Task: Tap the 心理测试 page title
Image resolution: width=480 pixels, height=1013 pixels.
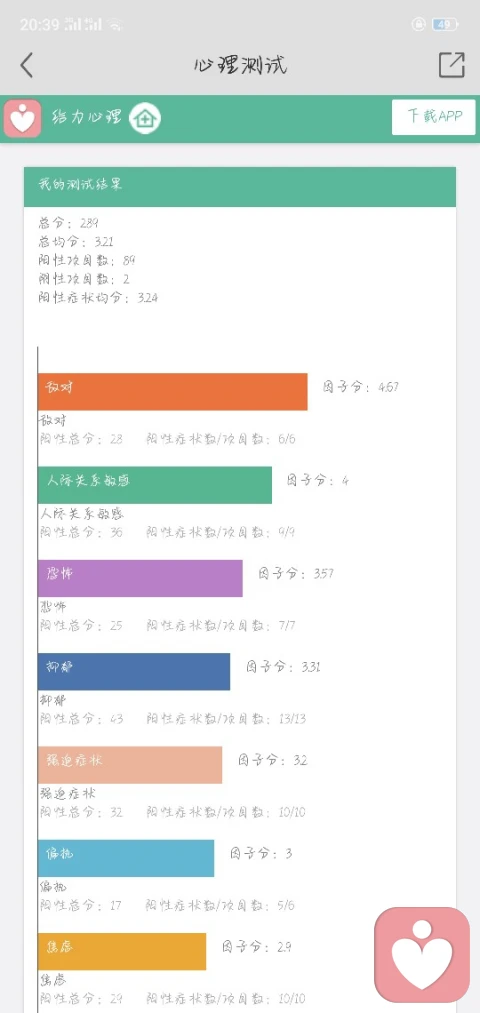Action: (x=240, y=65)
